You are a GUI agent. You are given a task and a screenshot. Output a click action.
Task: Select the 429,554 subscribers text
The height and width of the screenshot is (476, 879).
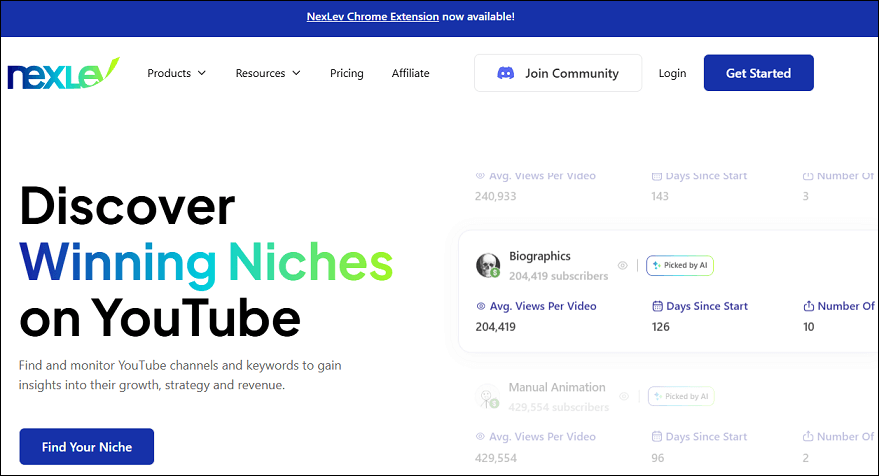[x=559, y=408]
